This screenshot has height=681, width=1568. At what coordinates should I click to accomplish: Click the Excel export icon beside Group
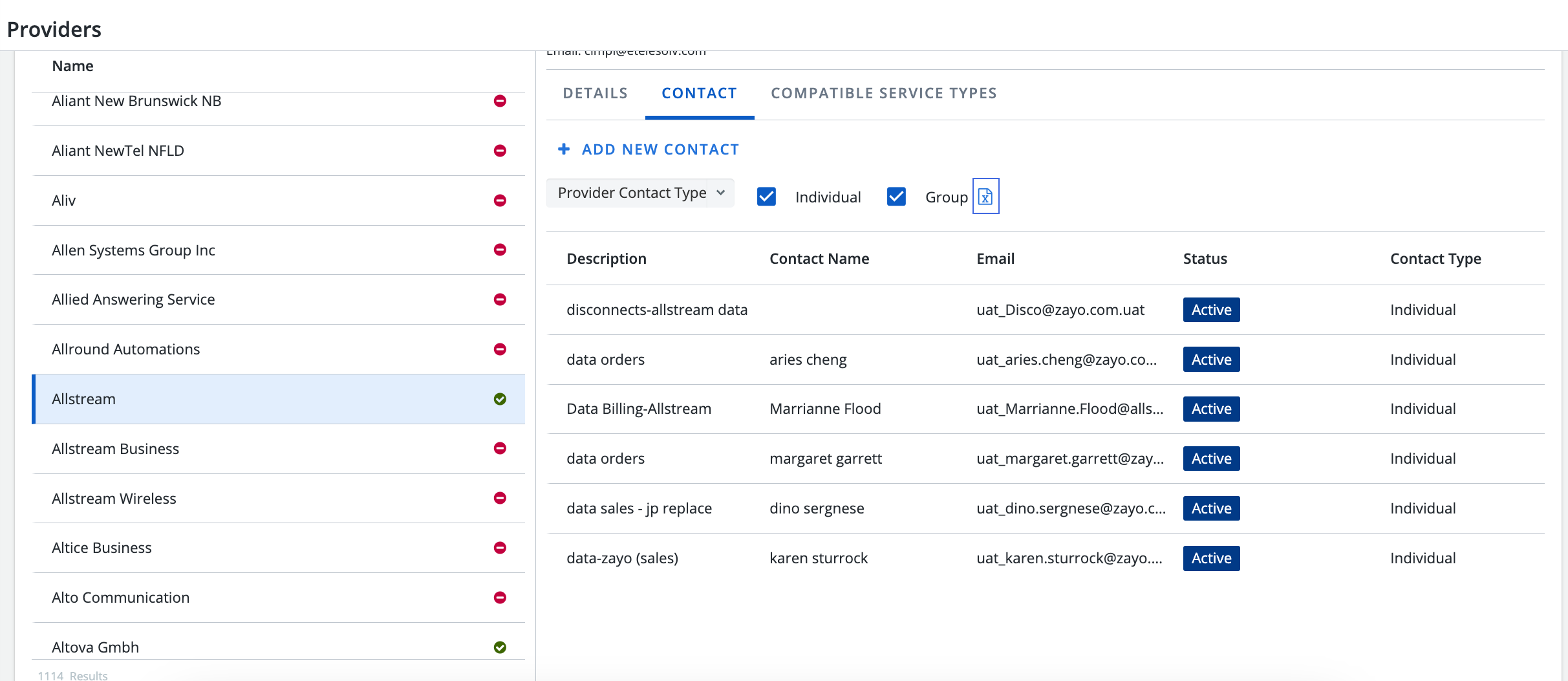[x=985, y=196]
